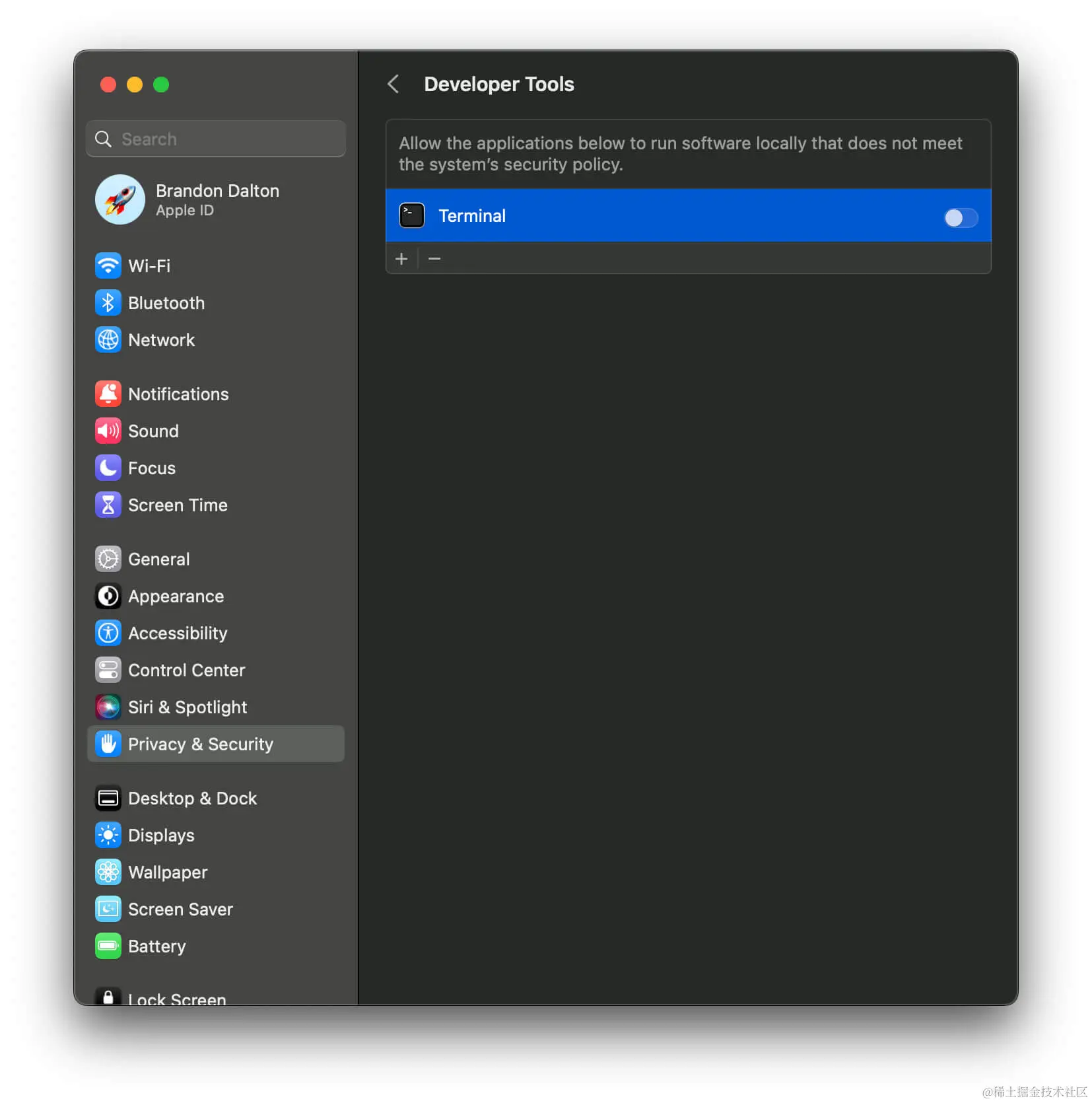Click the rocket Apple ID avatar
Screen dimensions: 1092x1103
pyautogui.click(x=119, y=199)
